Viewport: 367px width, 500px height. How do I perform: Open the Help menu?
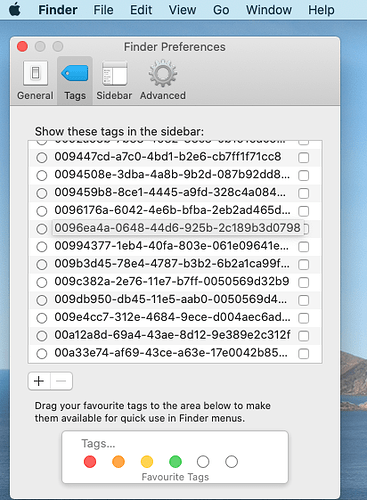[x=321, y=10]
